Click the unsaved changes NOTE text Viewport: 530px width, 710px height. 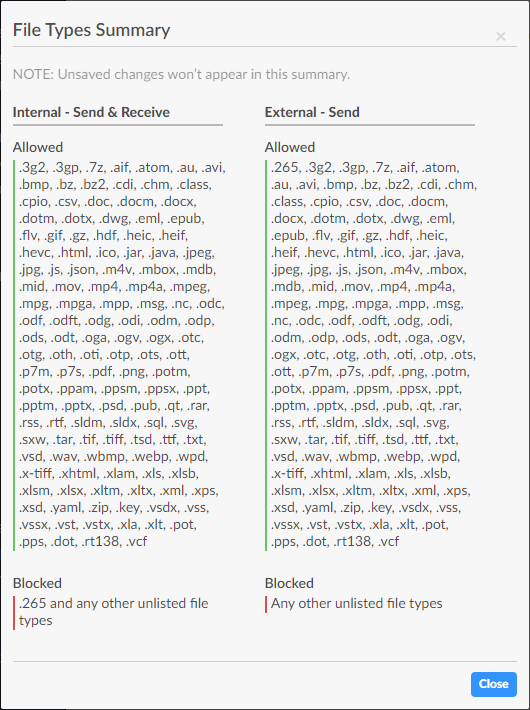[x=181, y=74]
